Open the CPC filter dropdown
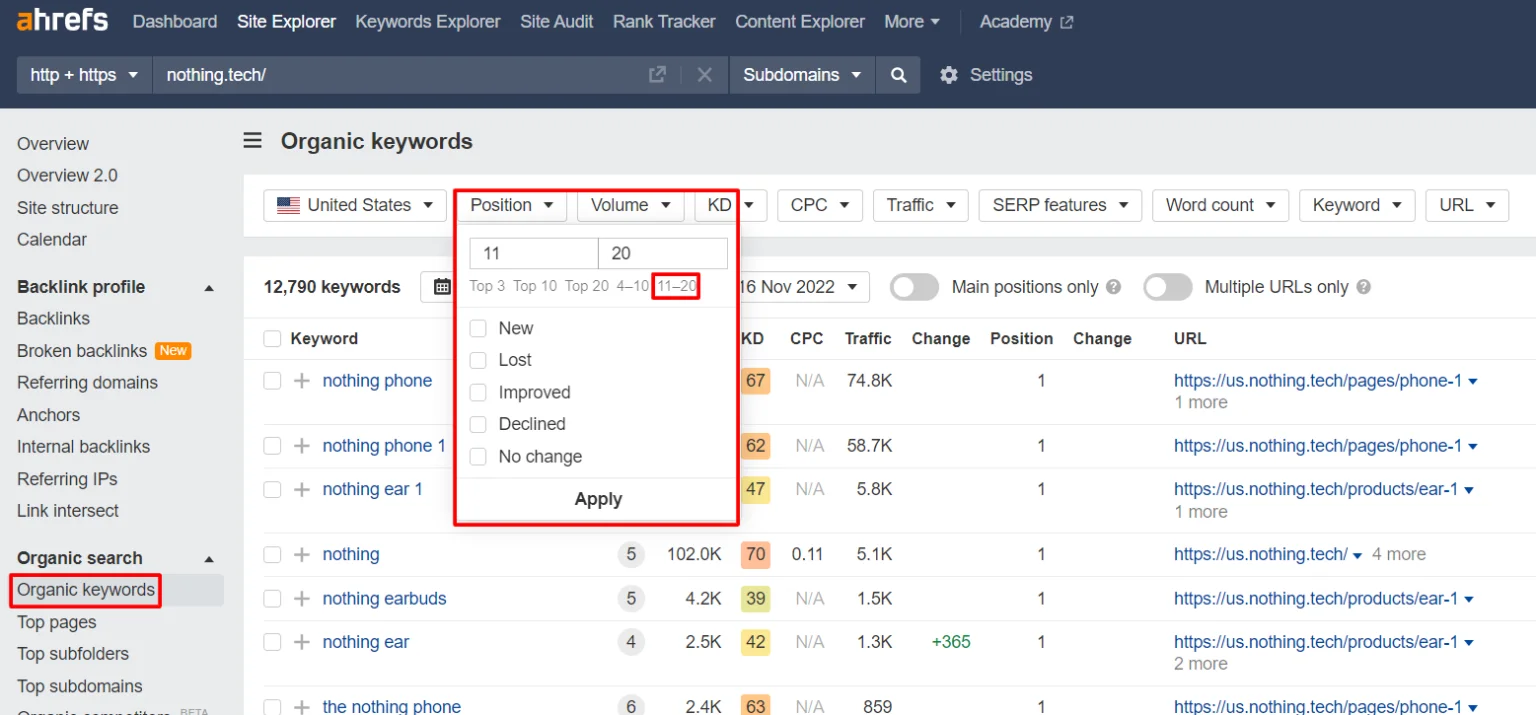The image size is (1536, 715). coord(819,205)
